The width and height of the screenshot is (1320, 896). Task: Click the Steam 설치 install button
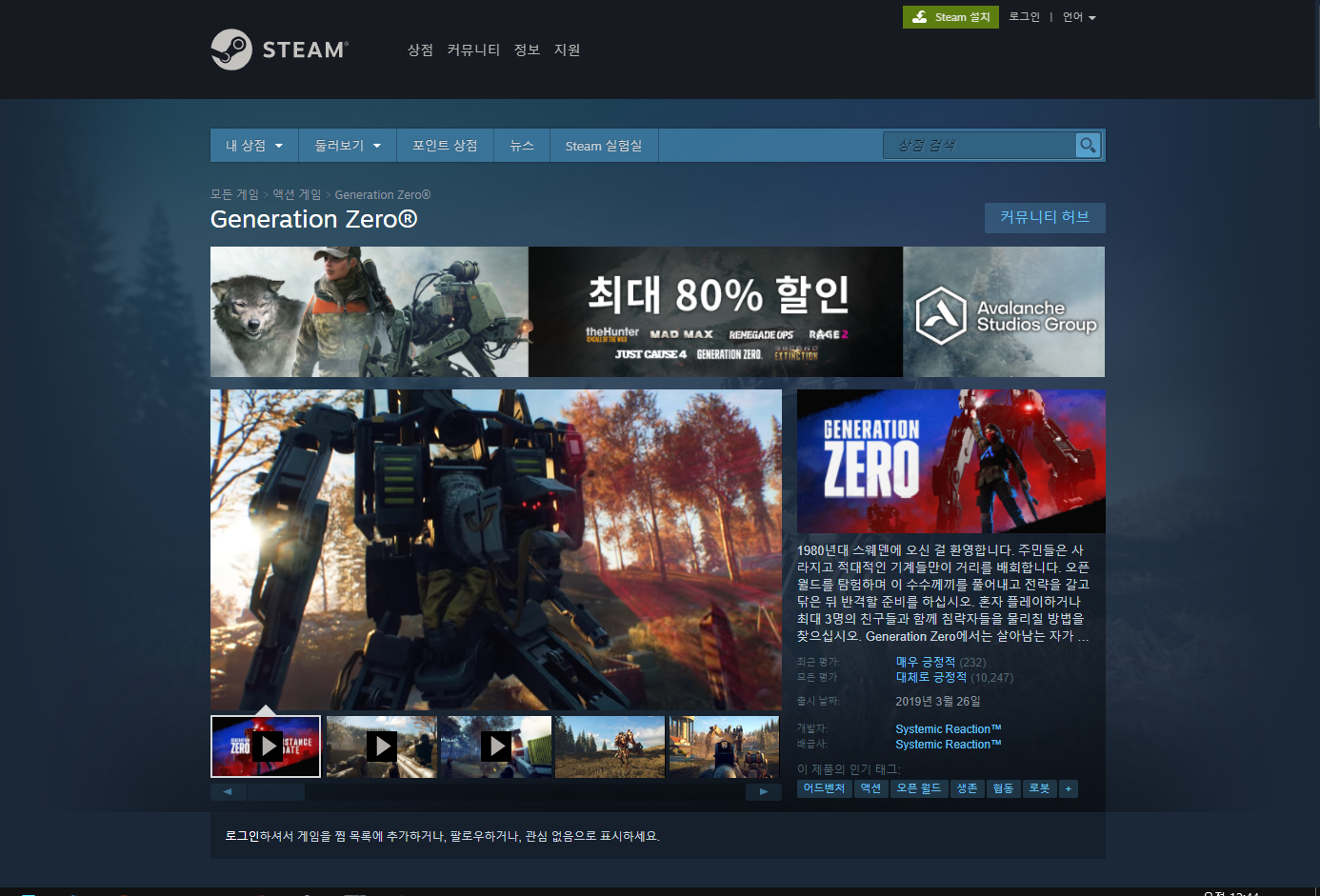pyautogui.click(x=950, y=17)
